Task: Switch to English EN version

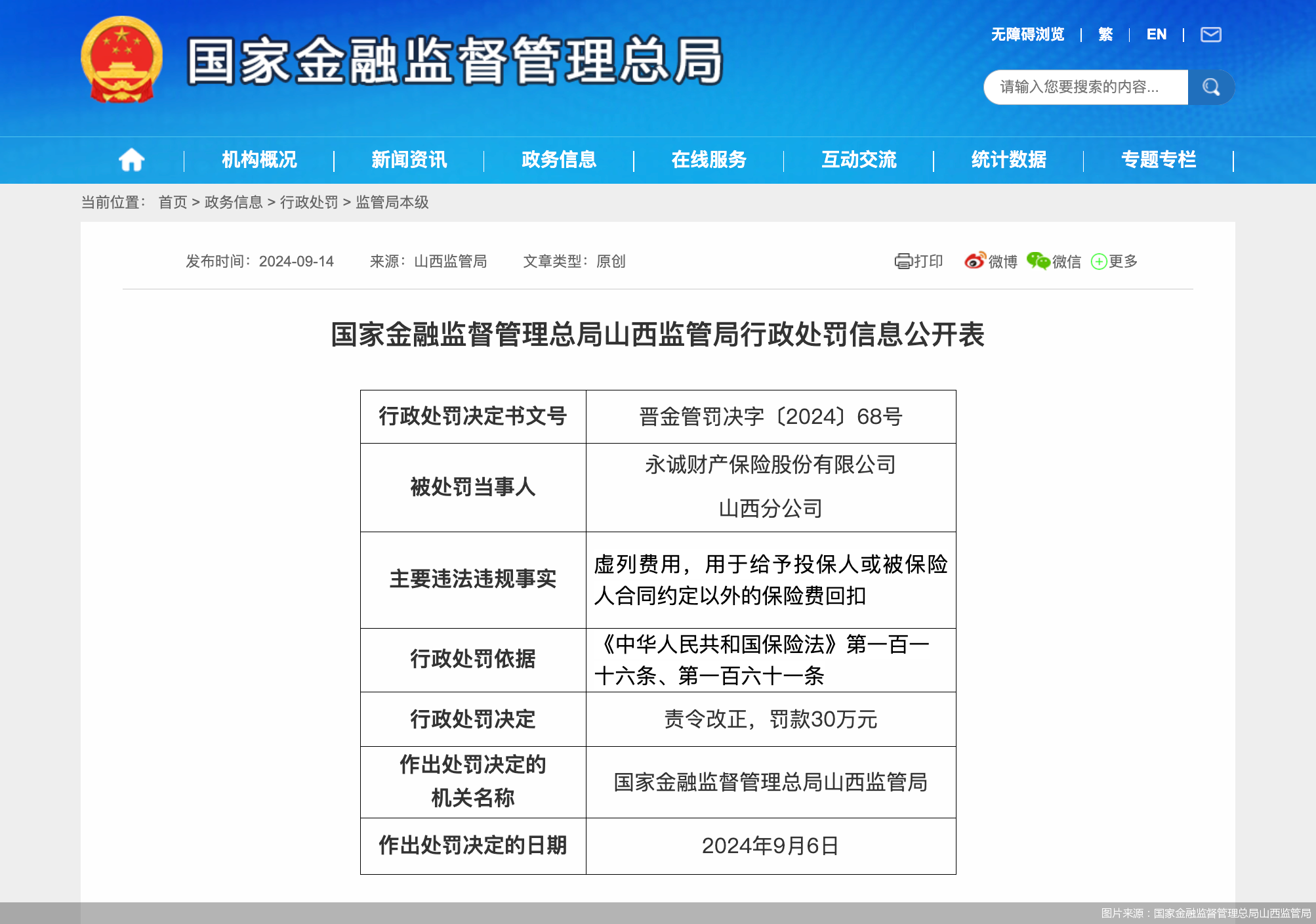Action: pos(1157,34)
